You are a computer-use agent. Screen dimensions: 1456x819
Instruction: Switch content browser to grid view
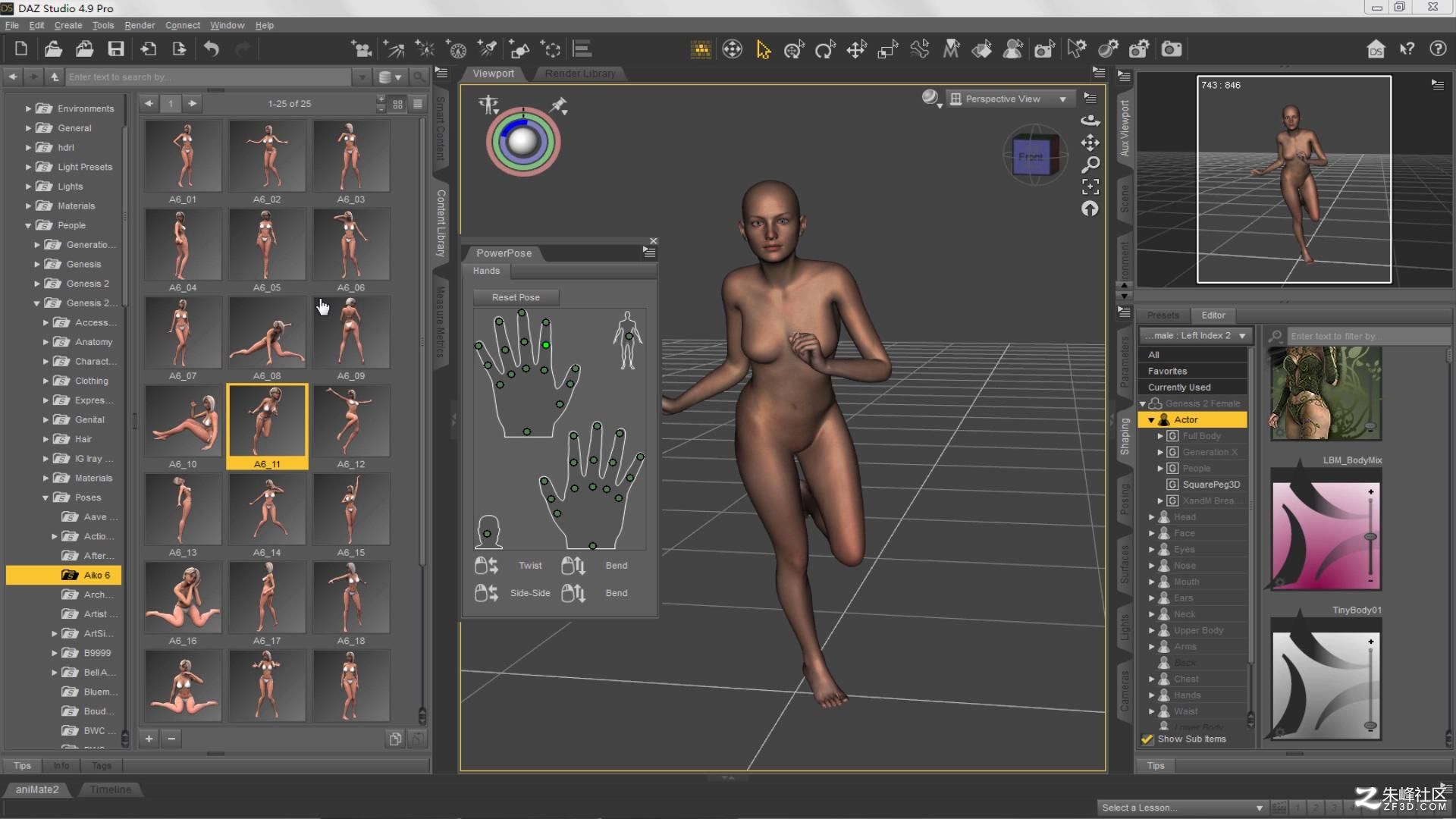click(397, 104)
